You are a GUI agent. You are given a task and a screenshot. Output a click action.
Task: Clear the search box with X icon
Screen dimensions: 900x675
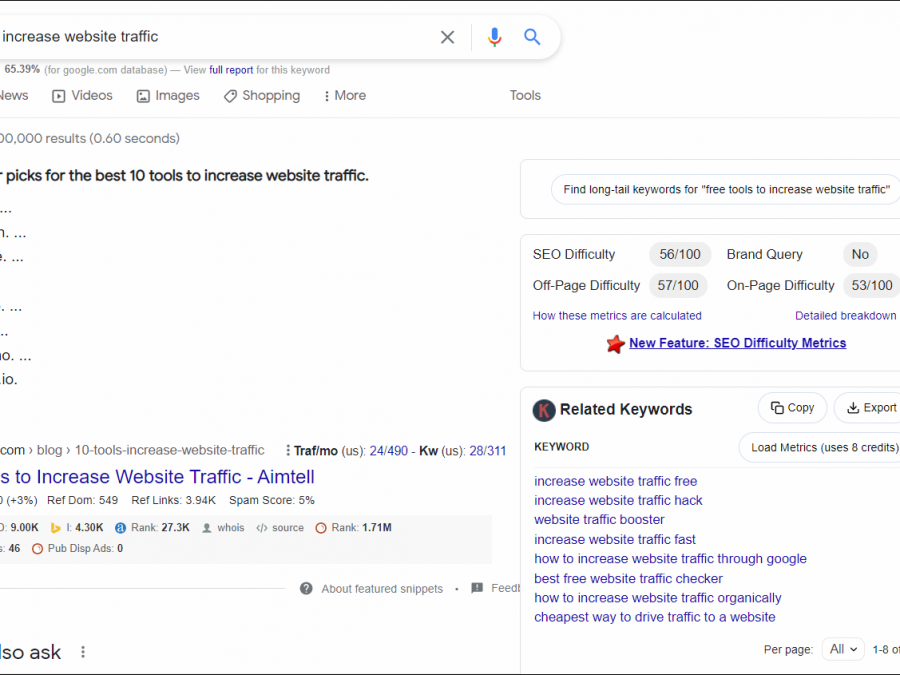[x=447, y=37]
